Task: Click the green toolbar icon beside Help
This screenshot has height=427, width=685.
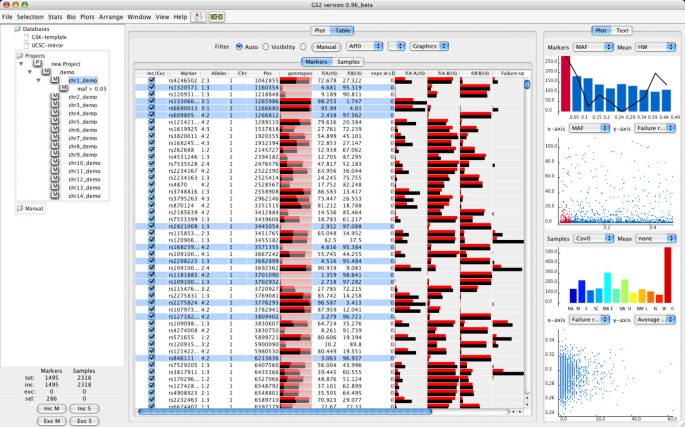Action: [x=215, y=17]
